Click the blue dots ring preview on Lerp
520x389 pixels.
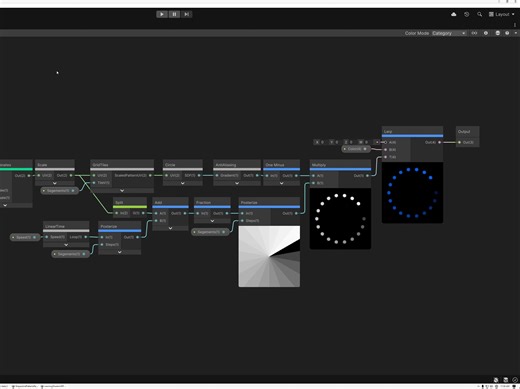click(x=412, y=193)
